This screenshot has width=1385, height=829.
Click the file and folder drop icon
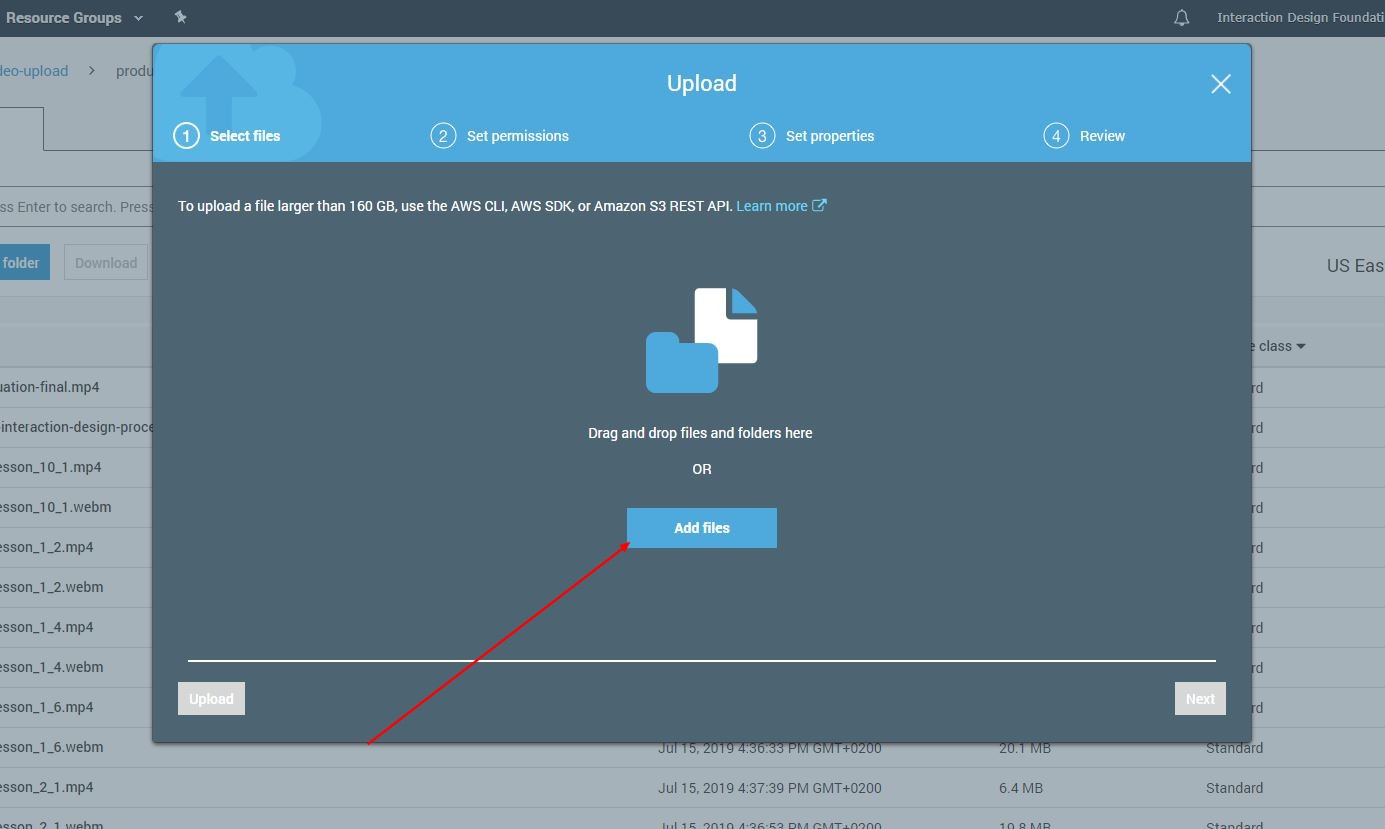coord(702,340)
